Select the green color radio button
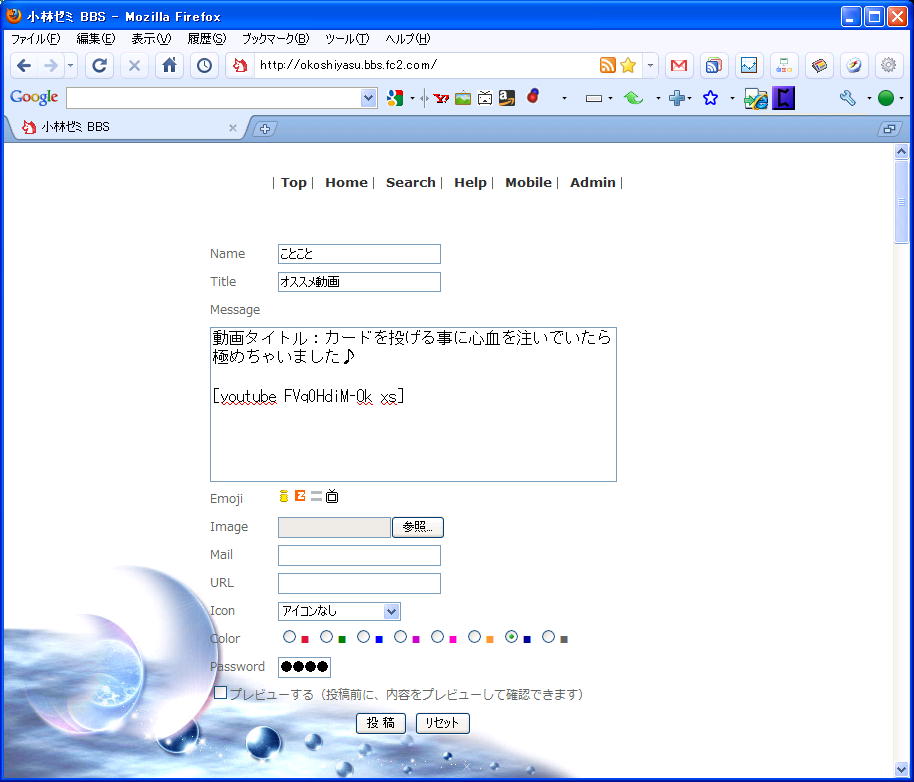Screen dimensions: 914x782 point(326,637)
